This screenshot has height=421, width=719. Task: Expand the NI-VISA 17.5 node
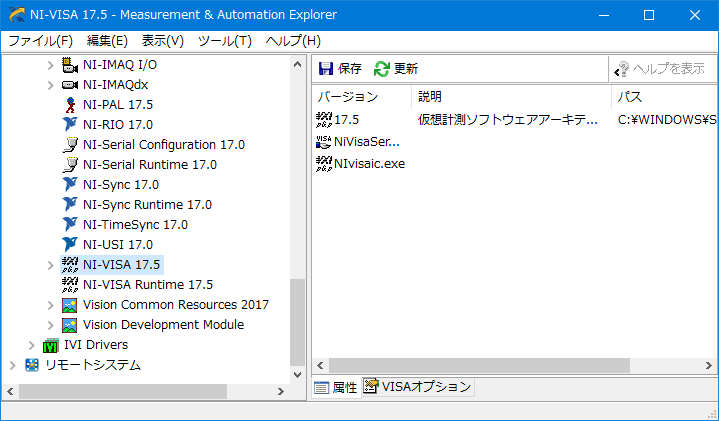(50, 265)
